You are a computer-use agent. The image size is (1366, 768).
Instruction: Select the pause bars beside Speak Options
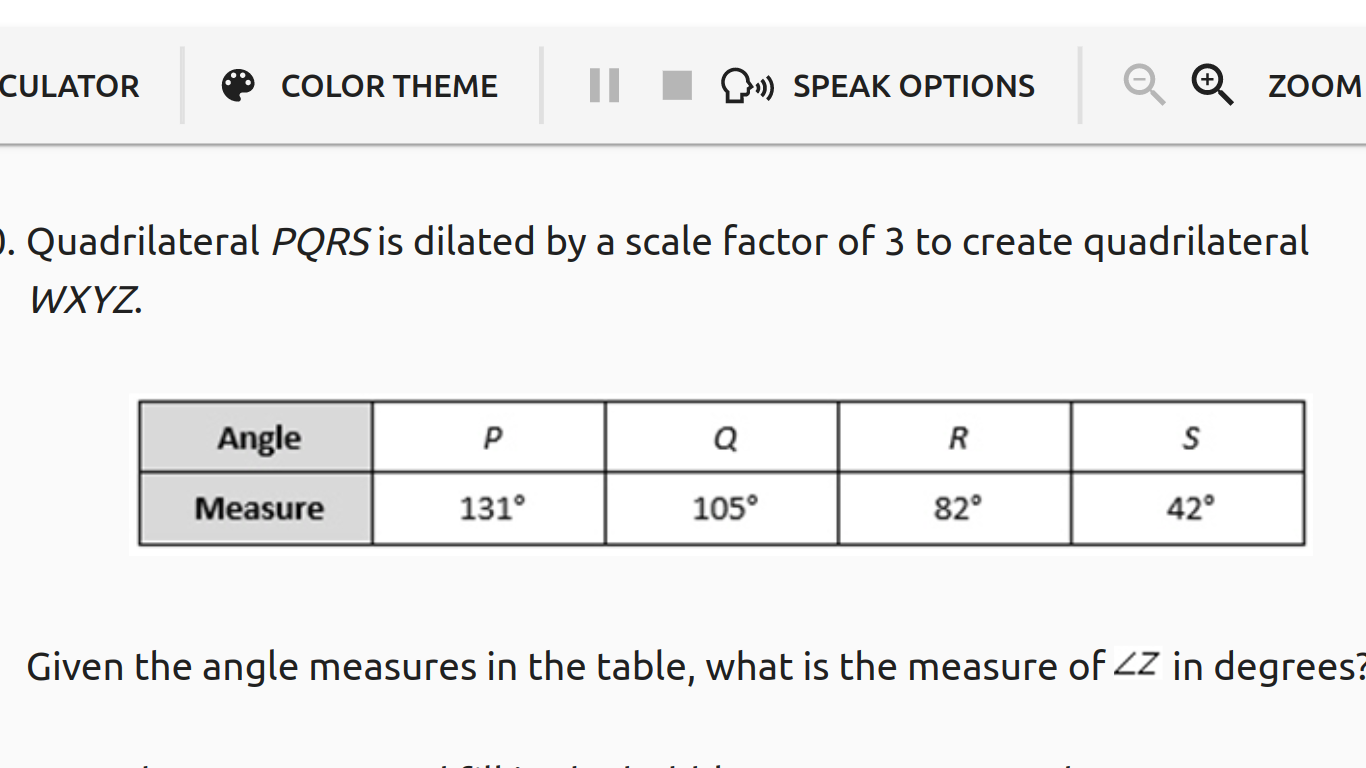point(604,85)
